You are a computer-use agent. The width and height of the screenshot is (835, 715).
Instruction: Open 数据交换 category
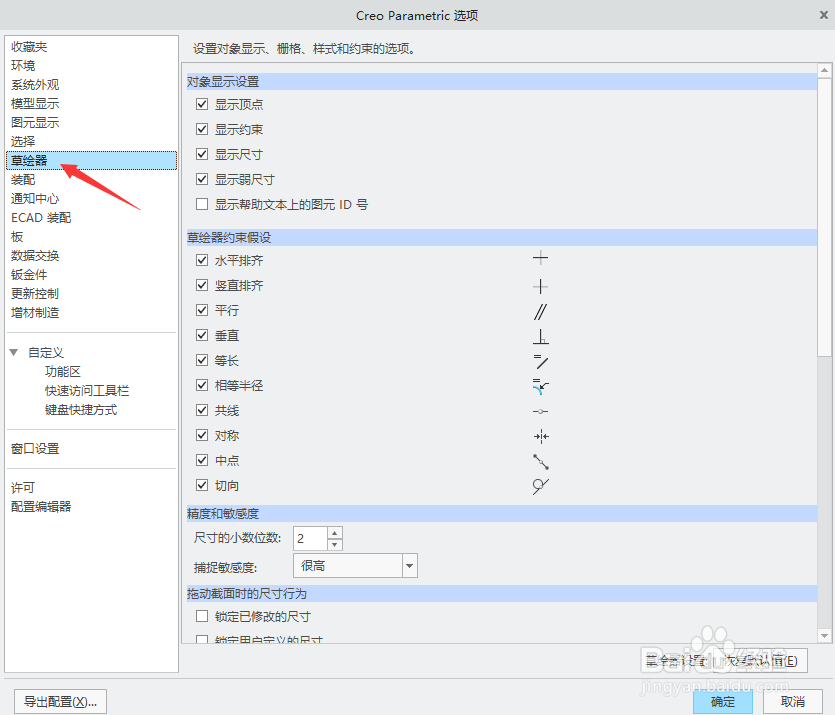pos(35,256)
